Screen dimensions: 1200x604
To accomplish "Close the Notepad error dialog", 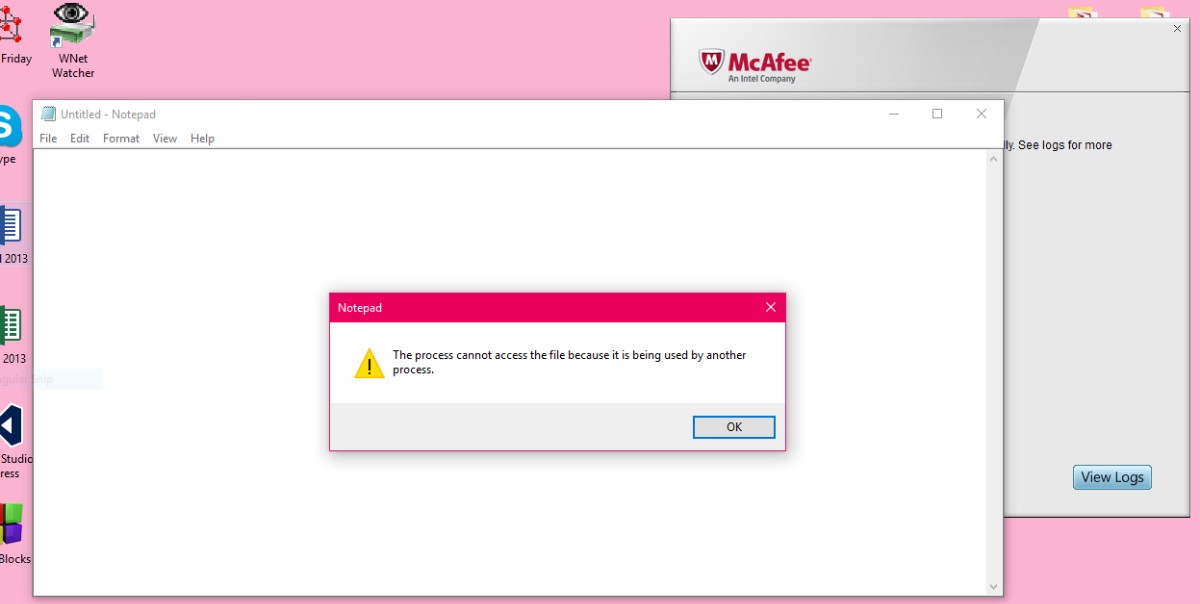I will pyautogui.click(x=770, y=307).
